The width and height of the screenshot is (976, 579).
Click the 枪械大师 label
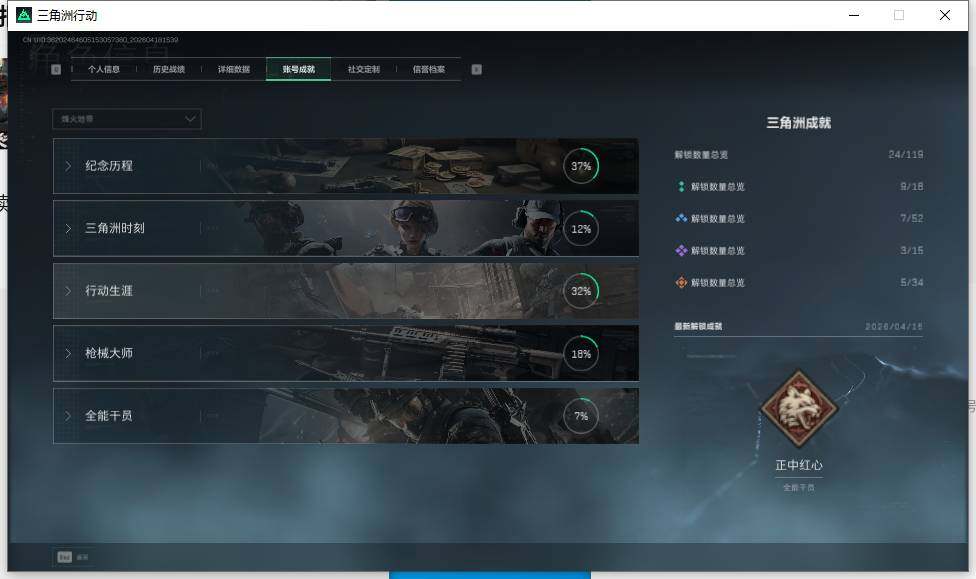(x=109, y=353)
